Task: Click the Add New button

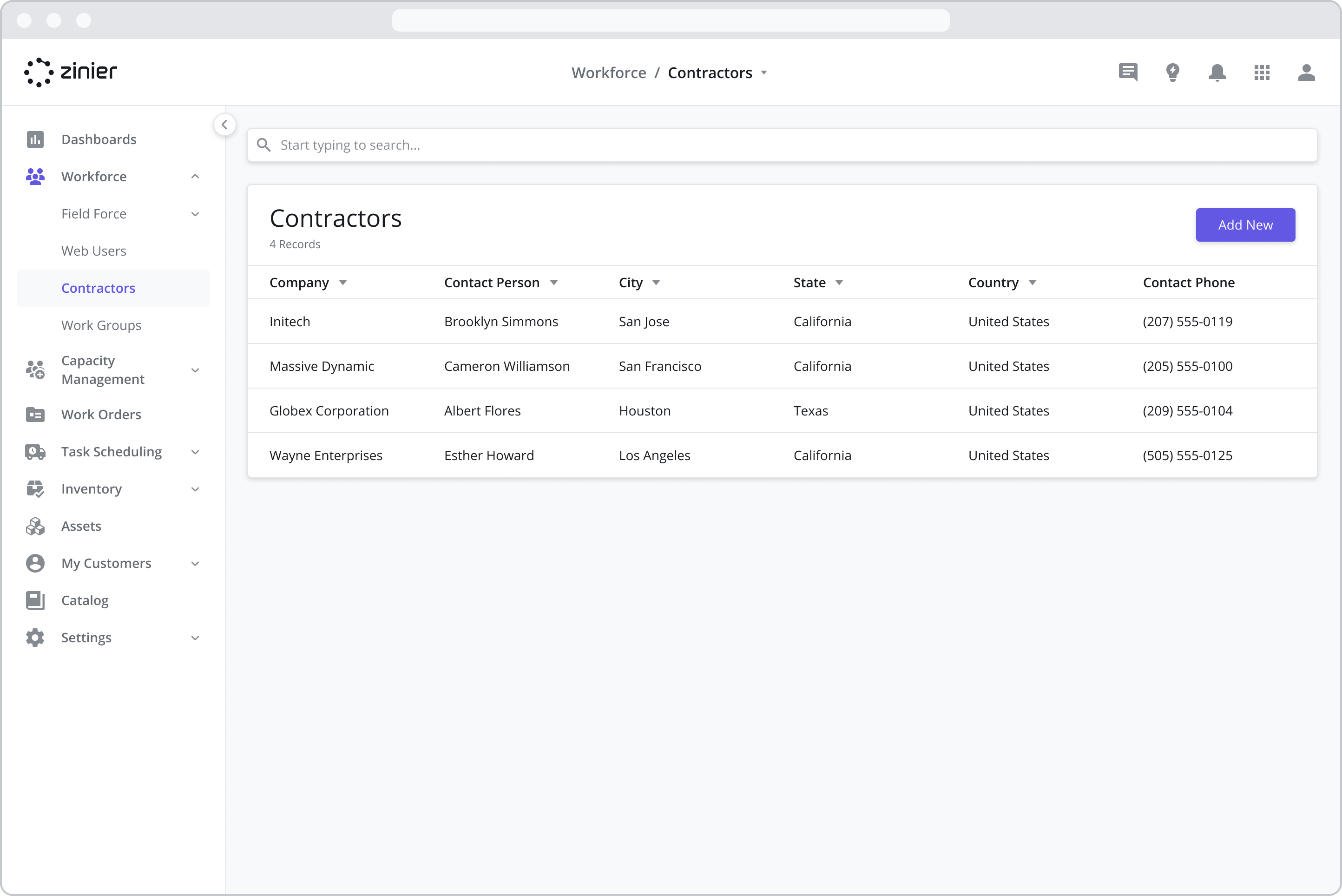Action: point(1245,224)
